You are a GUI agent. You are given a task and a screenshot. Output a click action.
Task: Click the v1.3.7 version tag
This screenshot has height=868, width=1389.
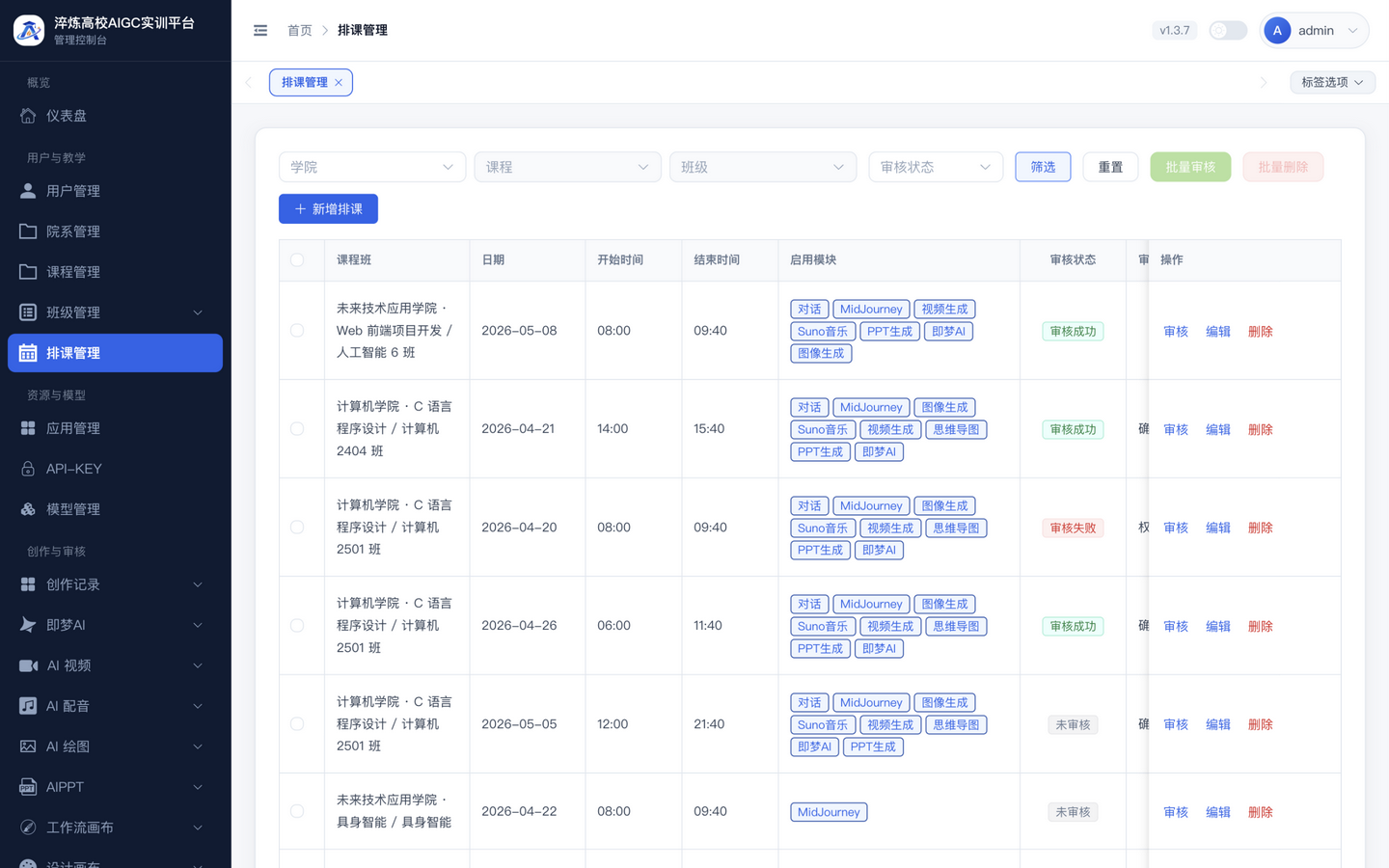(x=1175, y=31)
